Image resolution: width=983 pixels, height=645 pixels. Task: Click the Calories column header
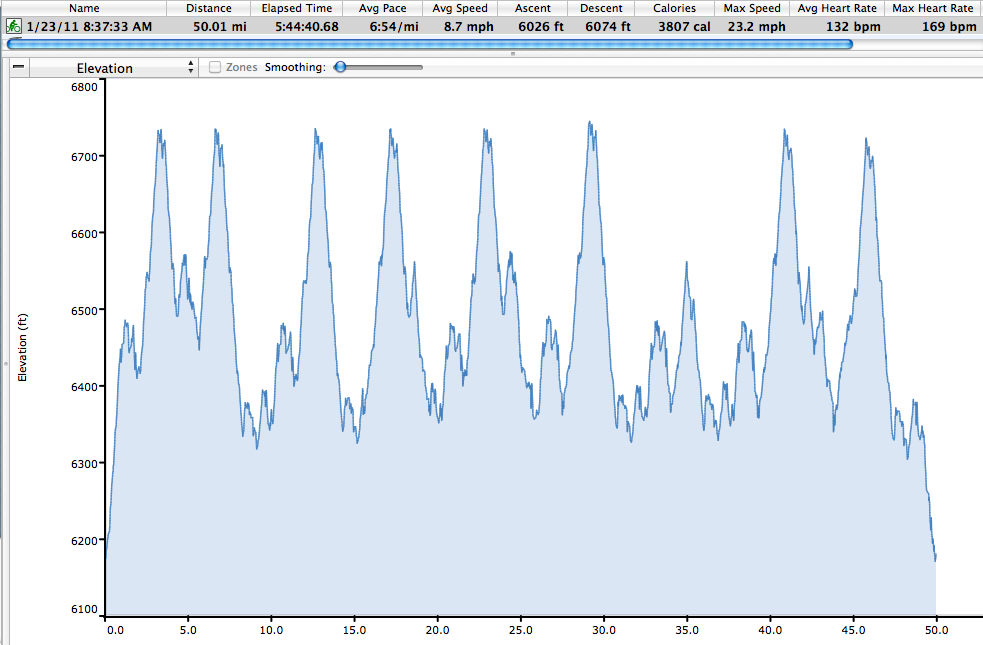coord(675,8)
